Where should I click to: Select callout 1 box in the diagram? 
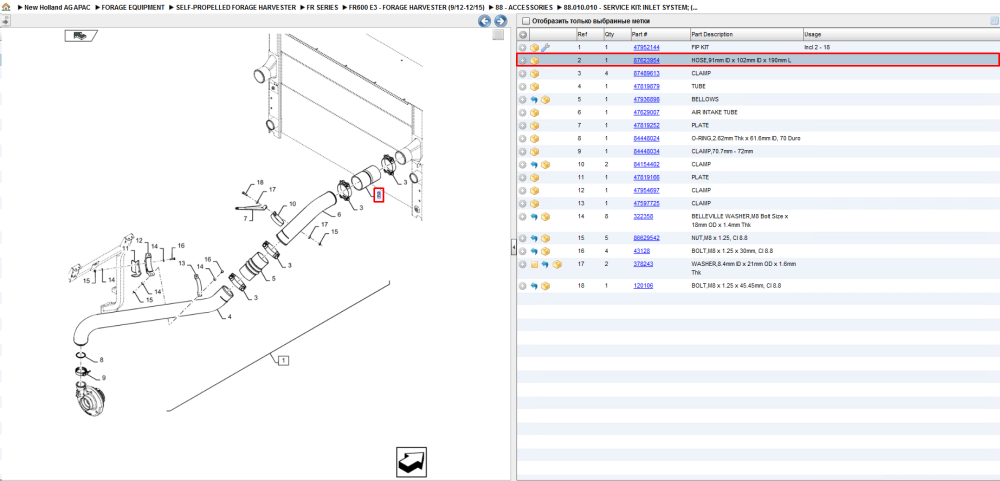tap(283, 360)
